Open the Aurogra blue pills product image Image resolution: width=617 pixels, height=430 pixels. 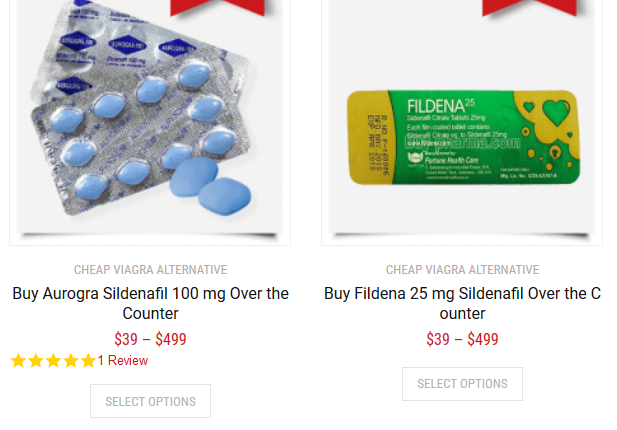pyautogui.click(x=150, y=118)
